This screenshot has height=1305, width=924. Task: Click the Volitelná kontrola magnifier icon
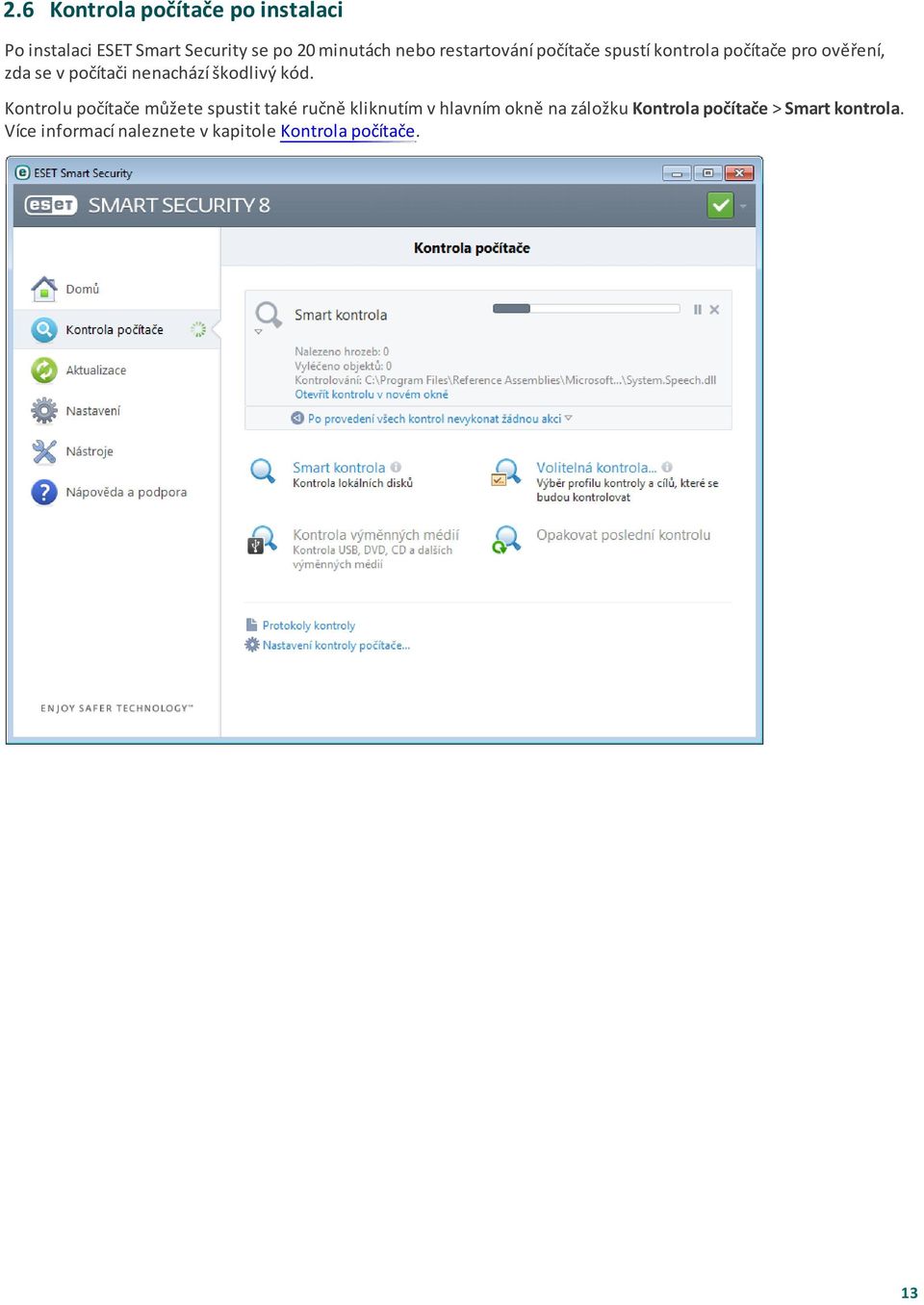506,473
